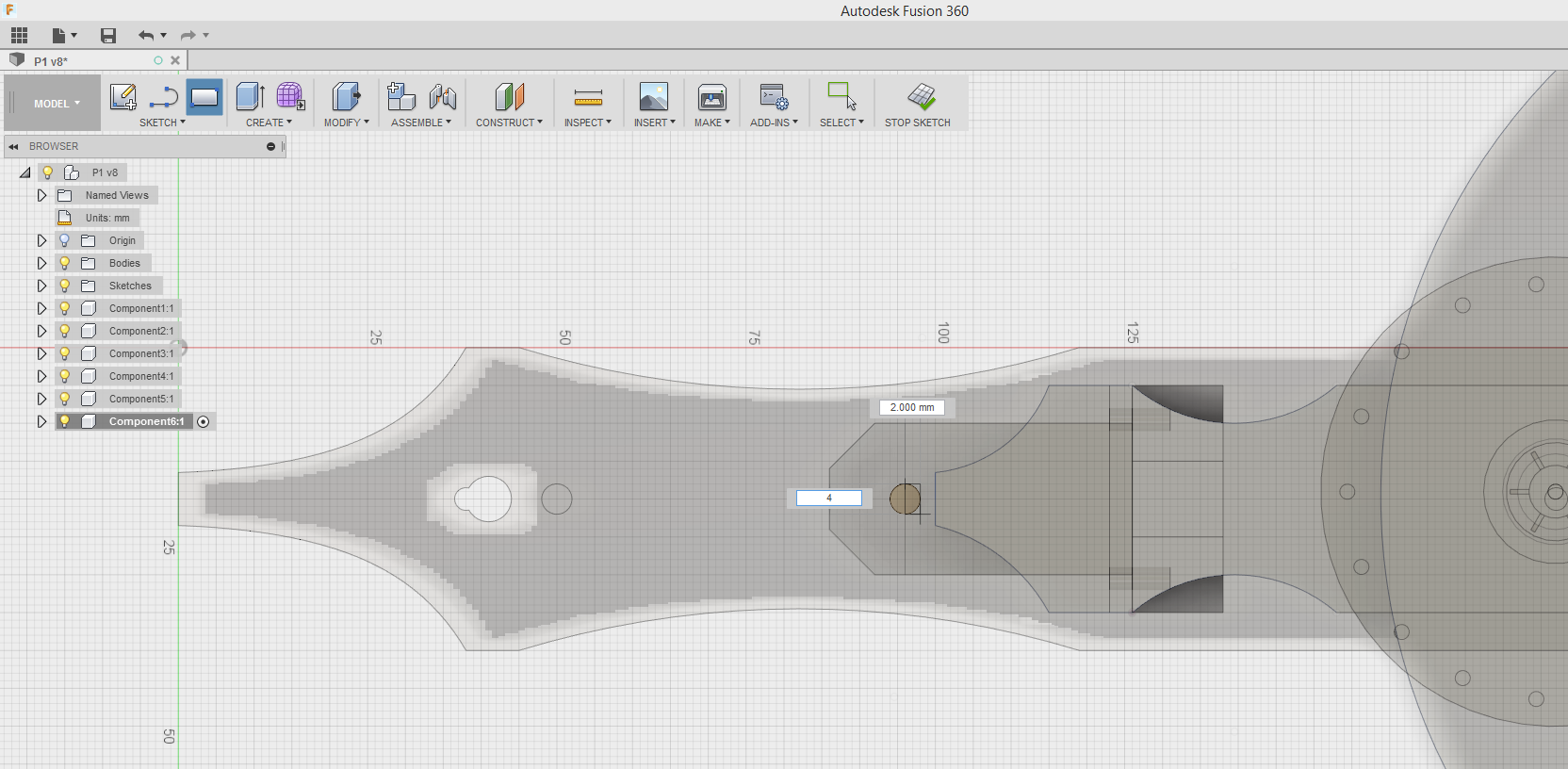1568x769 pixels.
Task: Click the Select tool icon
Action: point(841,96)
